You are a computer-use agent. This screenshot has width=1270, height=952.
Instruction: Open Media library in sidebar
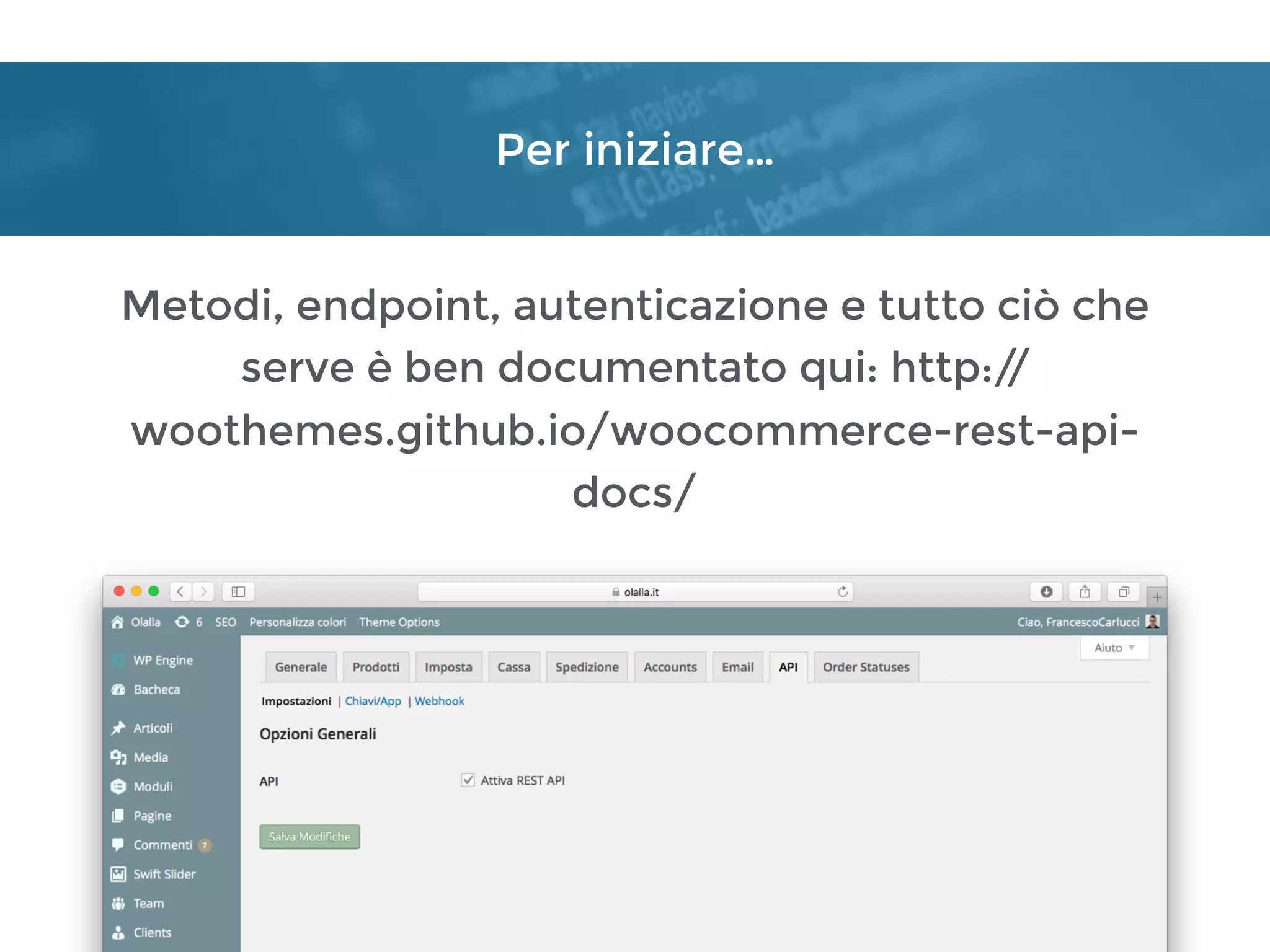click(151, 757)
